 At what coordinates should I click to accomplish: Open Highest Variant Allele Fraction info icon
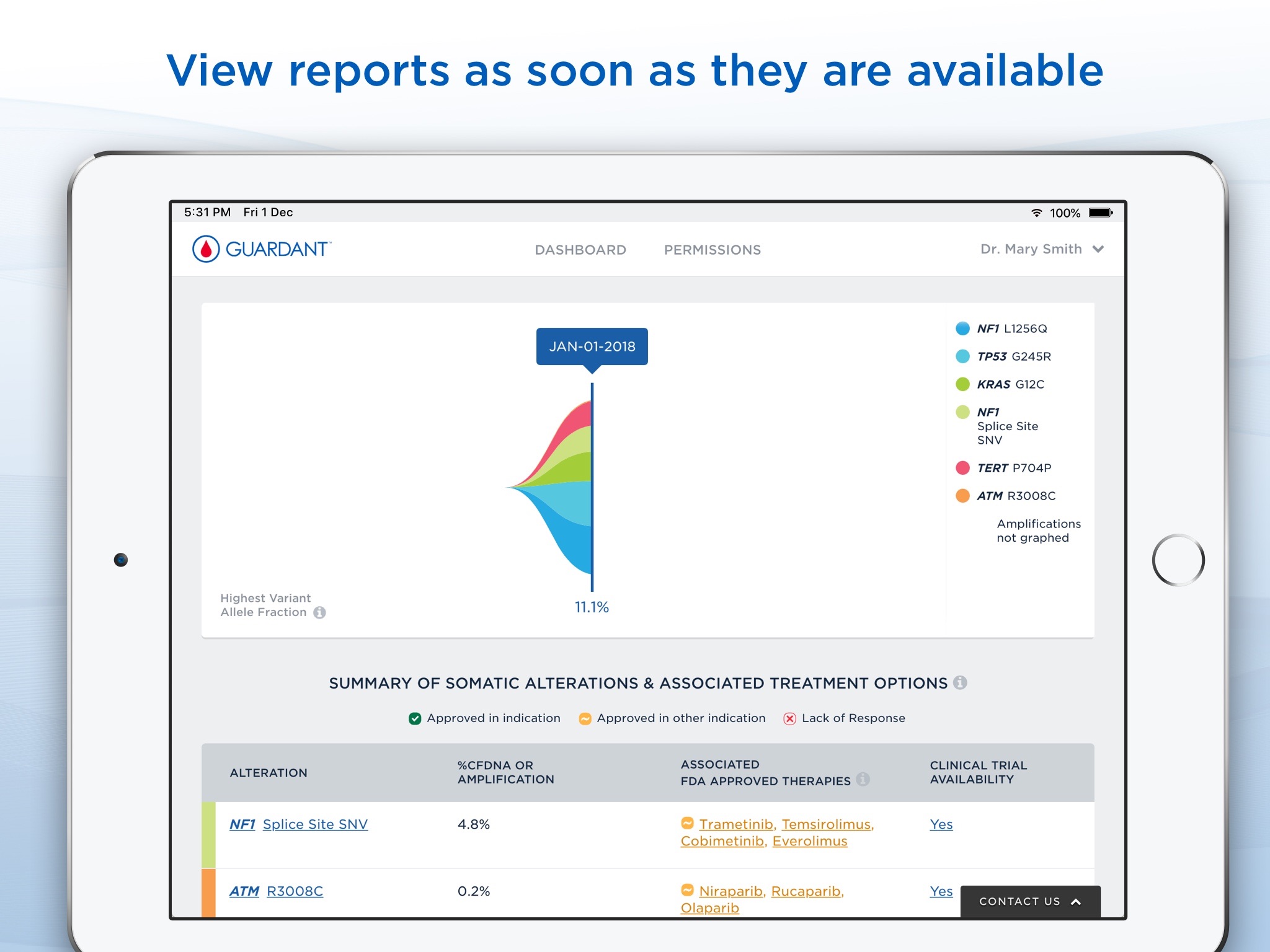click(x=319, y=612)
